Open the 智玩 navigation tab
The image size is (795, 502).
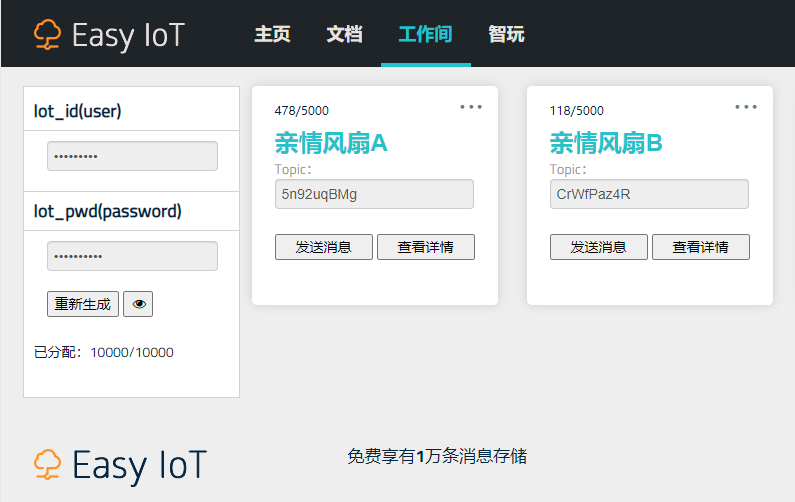506,34
